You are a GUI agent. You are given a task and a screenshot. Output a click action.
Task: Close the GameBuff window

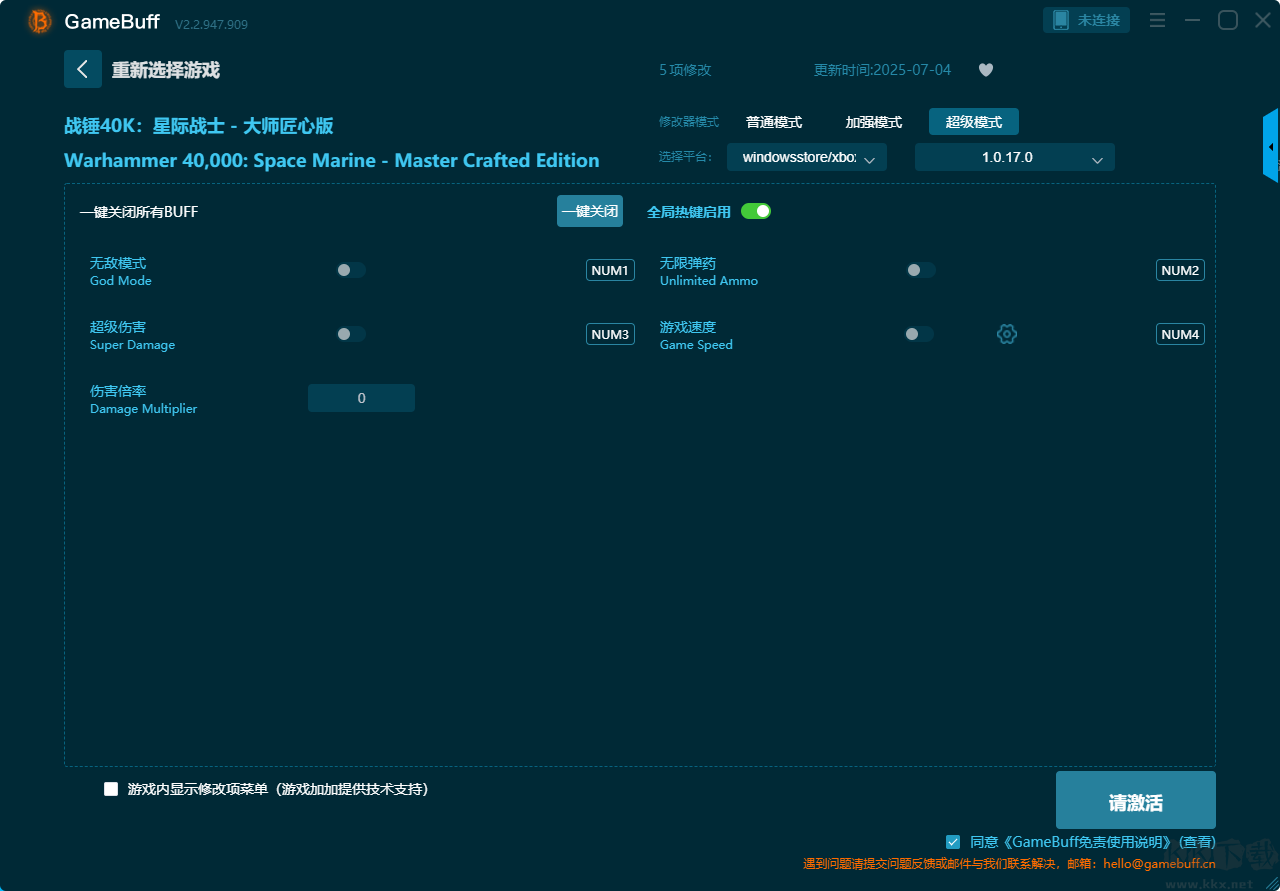pos(1263,20)
